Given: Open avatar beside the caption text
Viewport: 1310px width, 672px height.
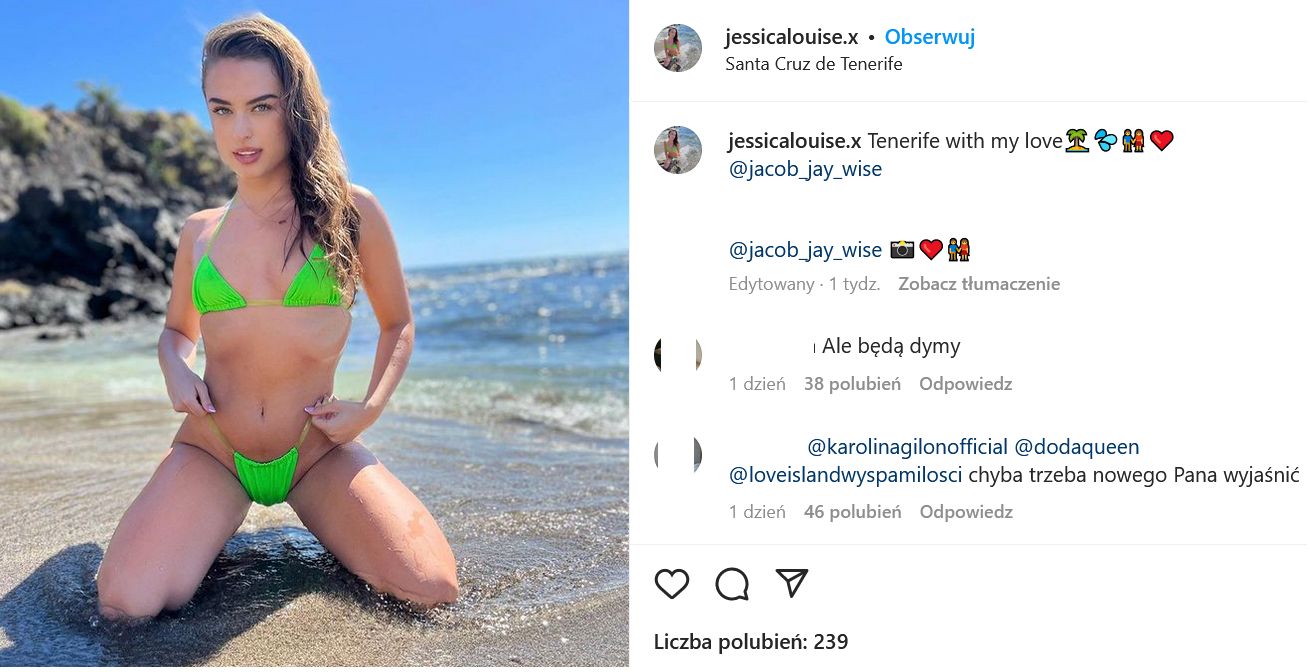Looking at the screenshot, I should click(x=678, y=150).
